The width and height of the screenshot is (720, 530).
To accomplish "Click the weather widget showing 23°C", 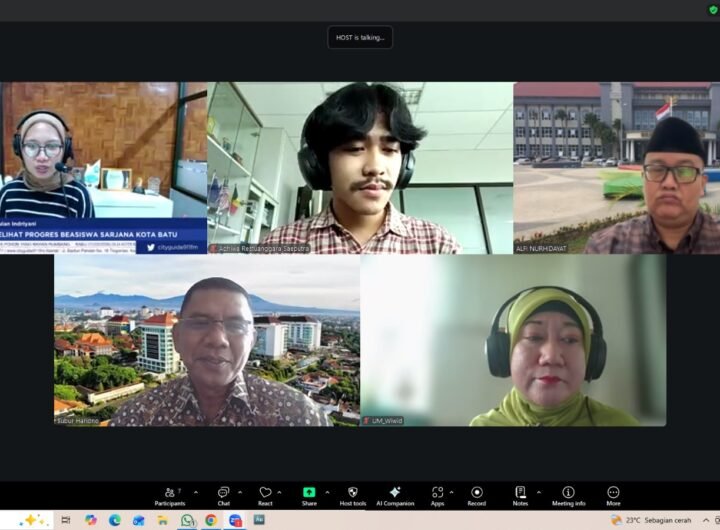I will point(650,520).
